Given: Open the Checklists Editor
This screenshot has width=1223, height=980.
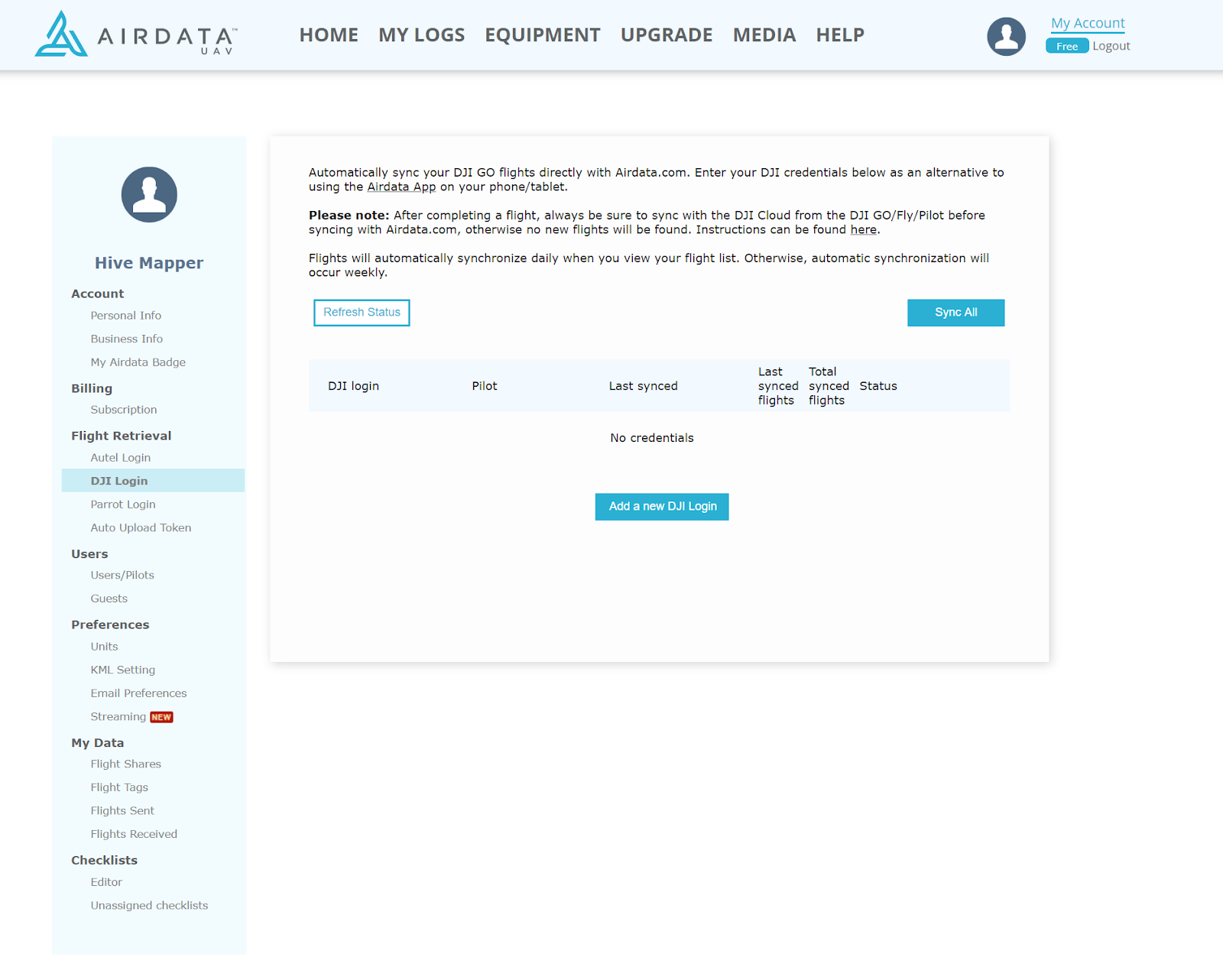Looking at the screenshot, I should pyautogui.click(x=106, y=882).
